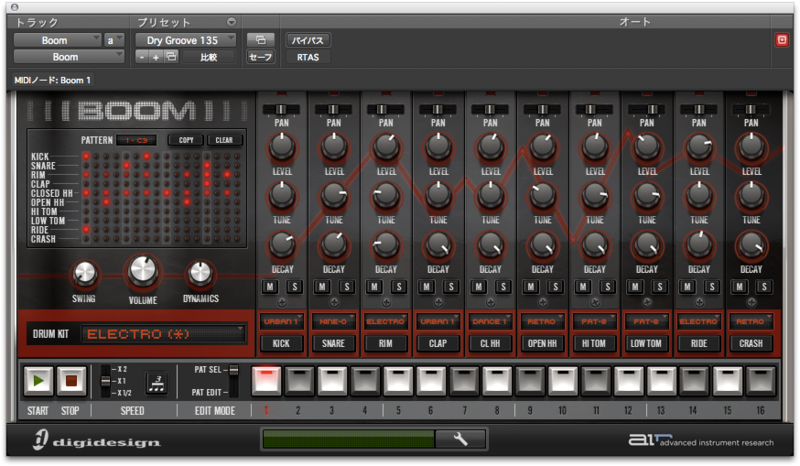Click the SPEED x2/x1/x1/2 slider

click(x=106, y=381)
